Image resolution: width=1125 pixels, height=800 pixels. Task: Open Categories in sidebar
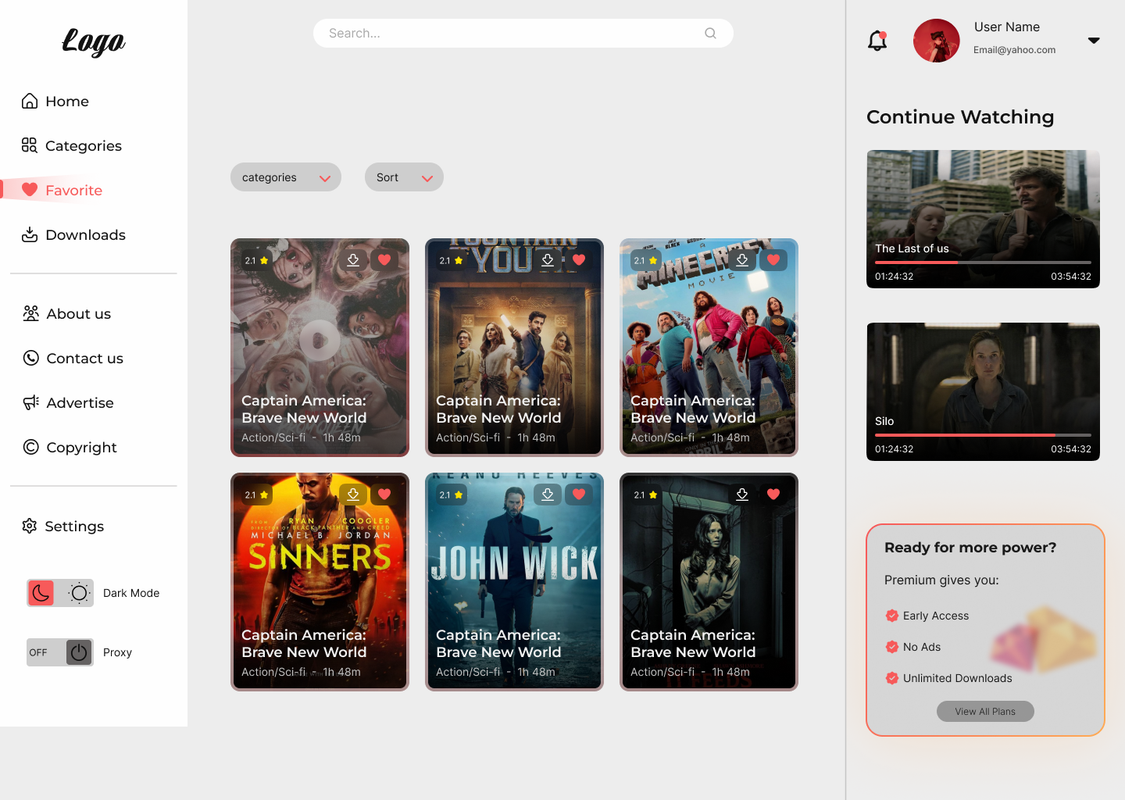[71, 146]
